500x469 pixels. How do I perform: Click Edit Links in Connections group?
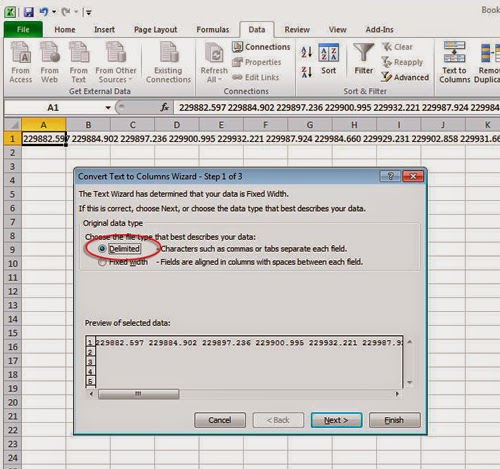[x=256, y=77]
